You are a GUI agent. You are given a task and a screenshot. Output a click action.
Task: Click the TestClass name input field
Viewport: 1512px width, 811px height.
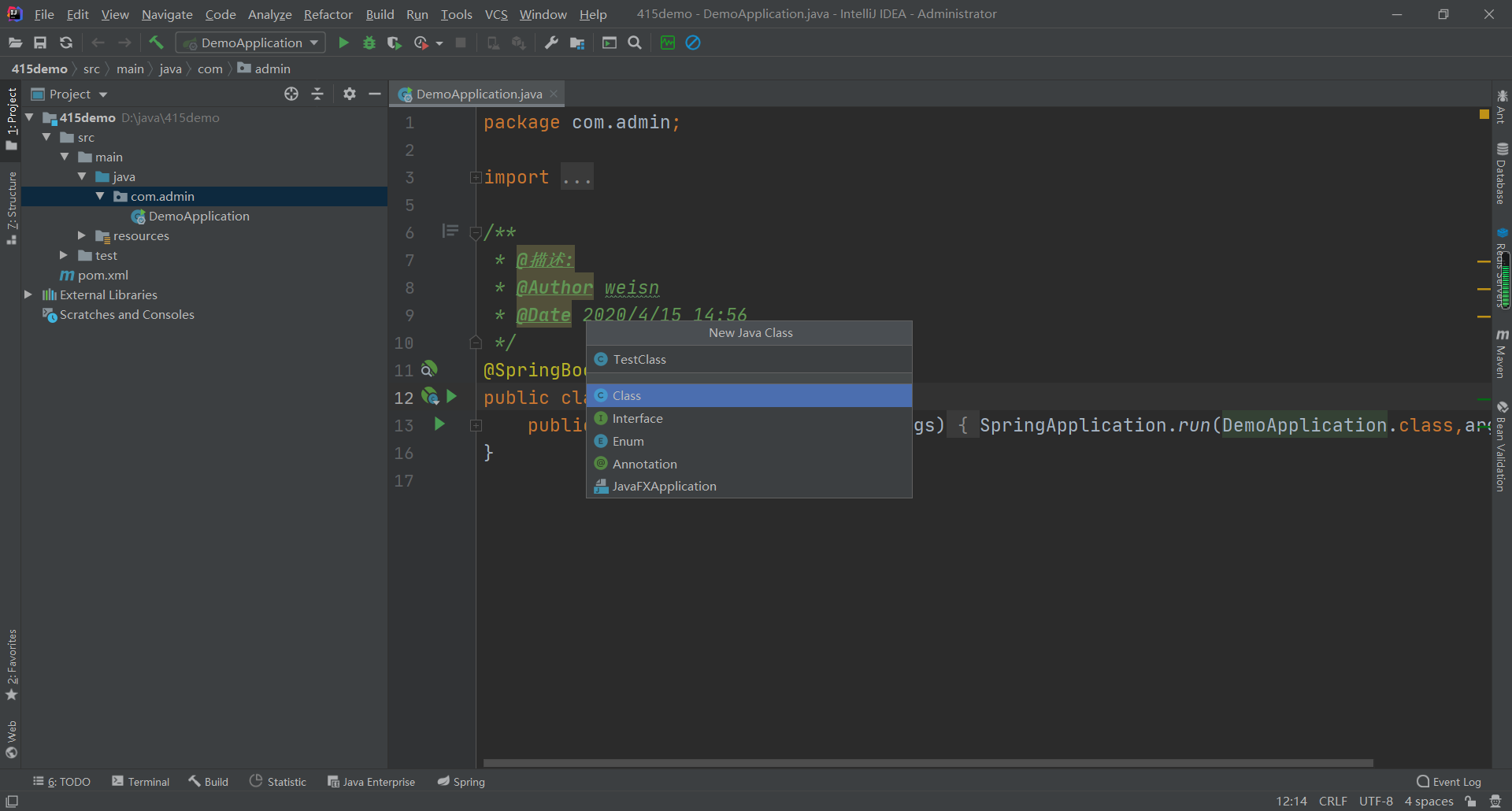[x=749, y=359]
